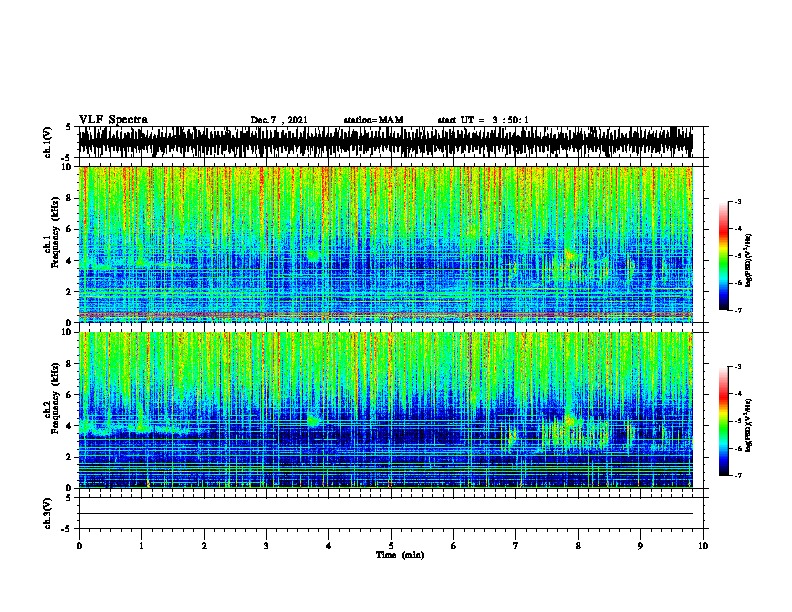The height and width of the screenshot is (612, 792).
Task: Click the -3 label on ch.1 color scale
Action: (x=738, y=201)
